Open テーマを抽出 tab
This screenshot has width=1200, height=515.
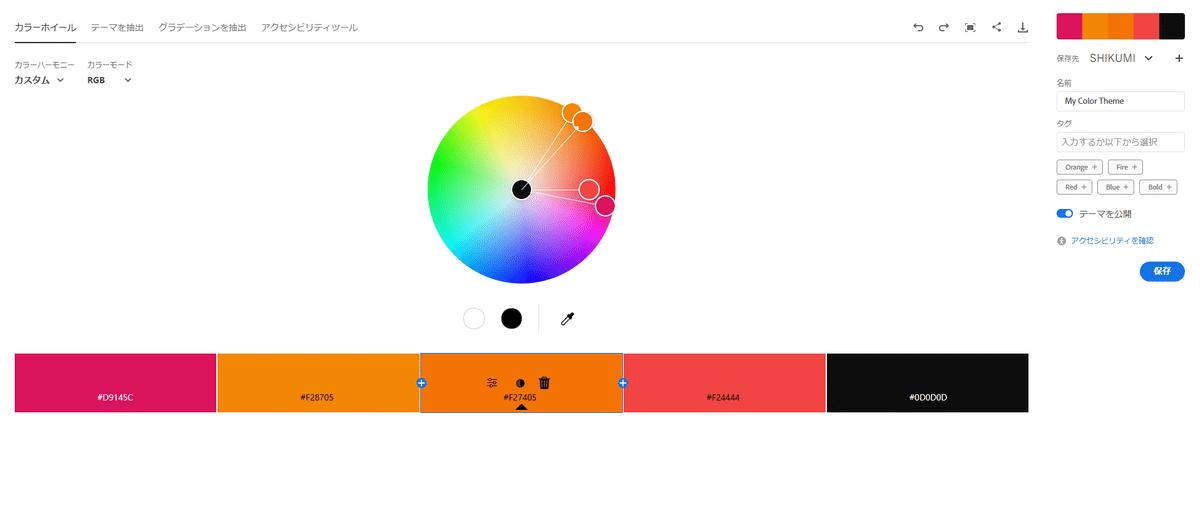point(117,28)
